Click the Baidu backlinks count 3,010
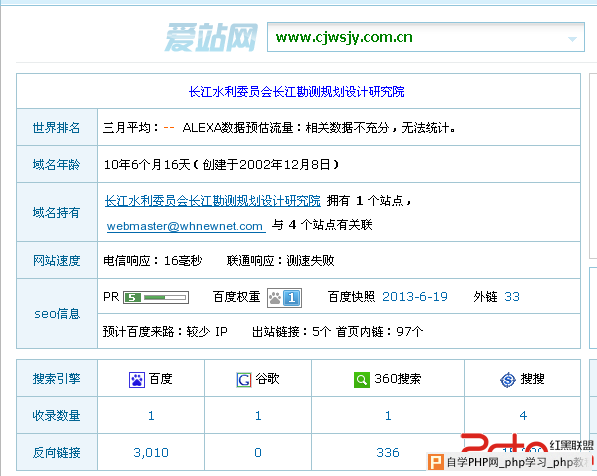 [151, 453]
